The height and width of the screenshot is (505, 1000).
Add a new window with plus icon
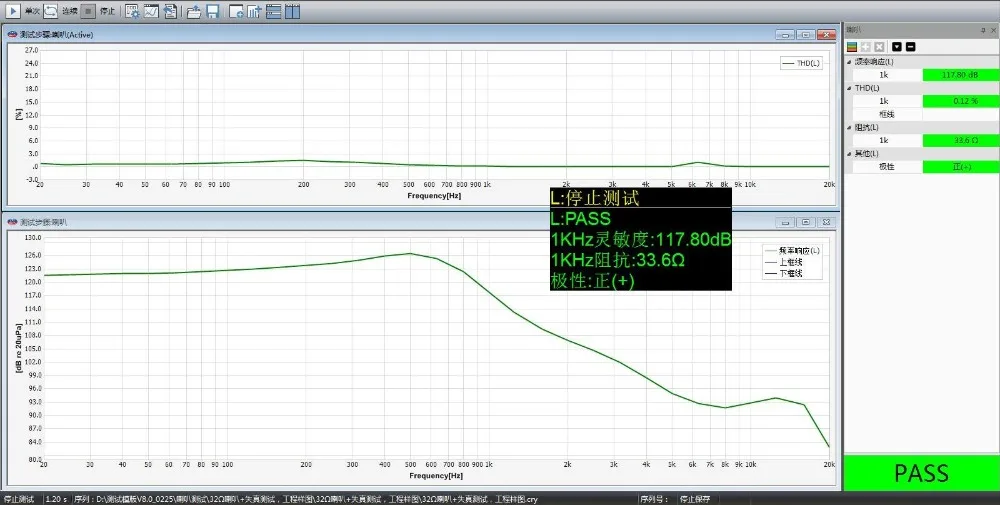click(x=236, y=11)
